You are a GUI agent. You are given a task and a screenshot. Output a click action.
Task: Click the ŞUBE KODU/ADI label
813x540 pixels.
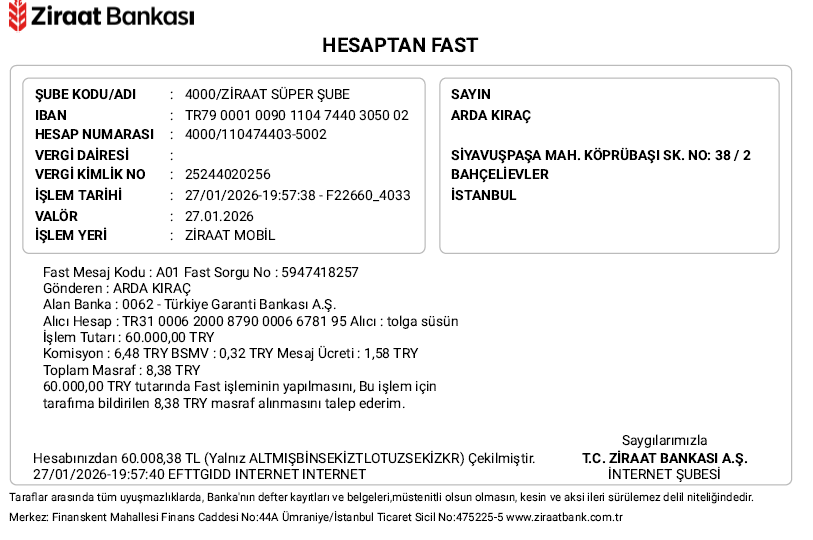(86, 94)
